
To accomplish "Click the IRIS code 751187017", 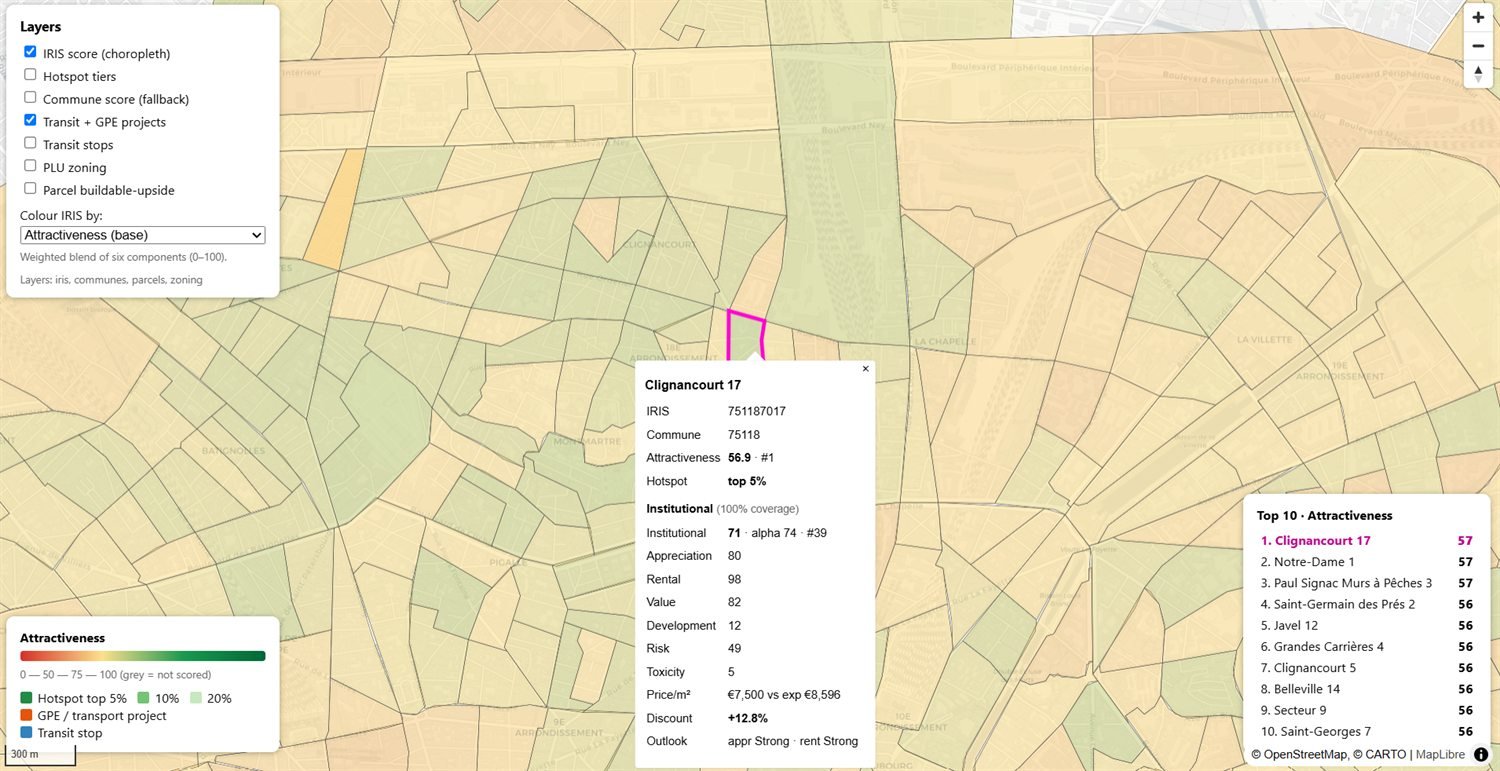I will click(757, 411).
